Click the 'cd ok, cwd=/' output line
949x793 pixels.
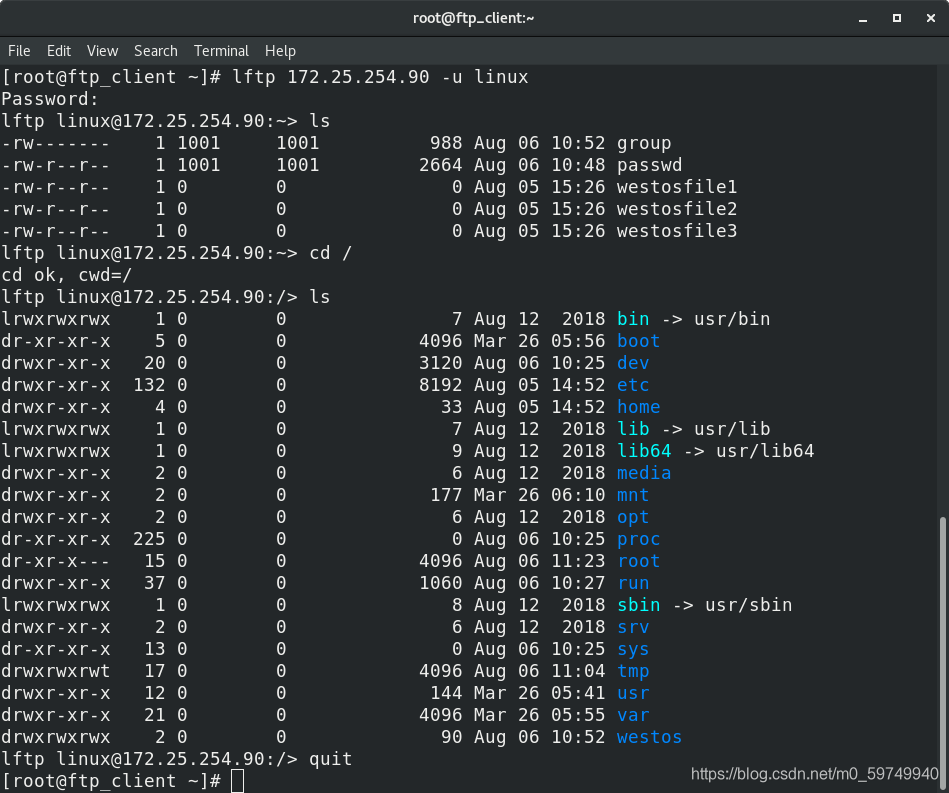pyautogui.click(x=67, y=275)
